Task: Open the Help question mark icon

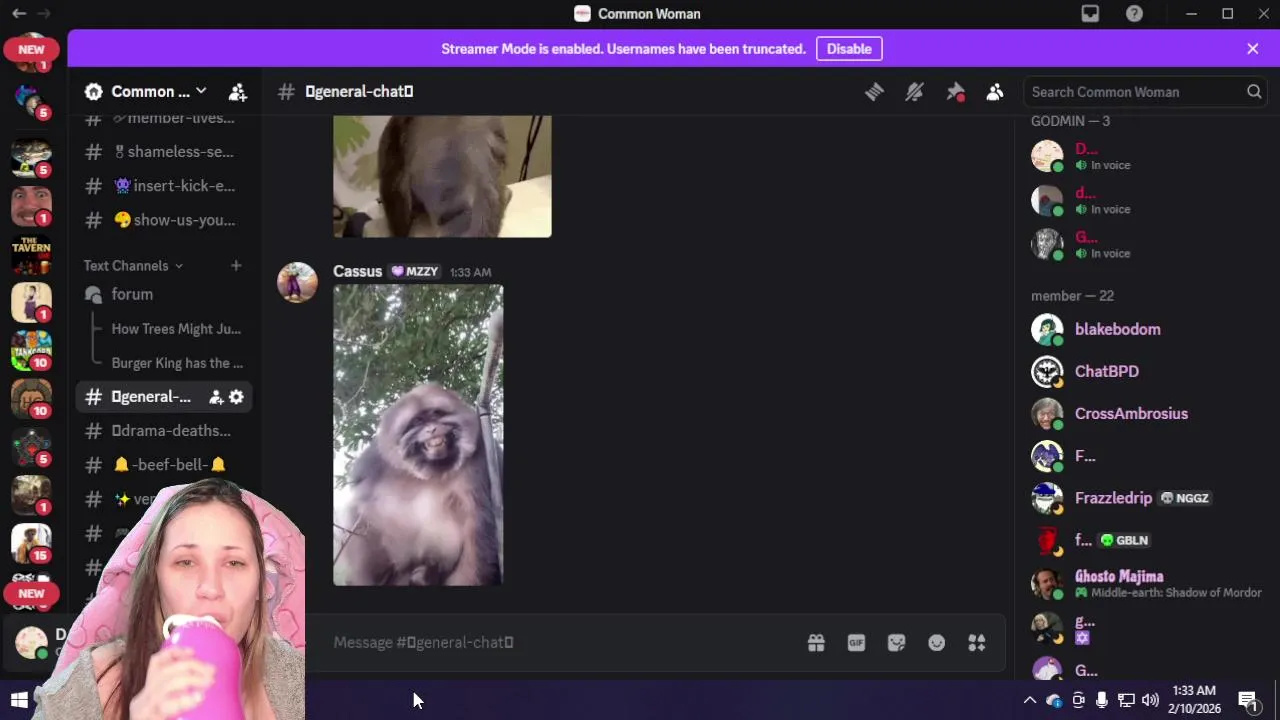Action: pyautogui.click(x=1134, y=14)
